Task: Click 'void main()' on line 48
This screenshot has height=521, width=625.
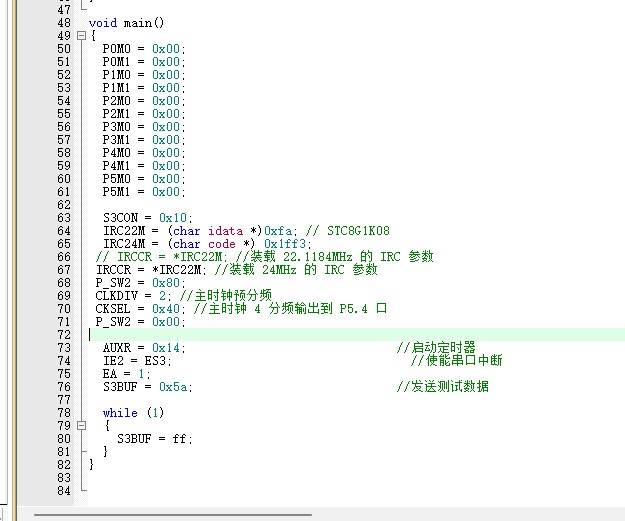Action: coord(126,23)
